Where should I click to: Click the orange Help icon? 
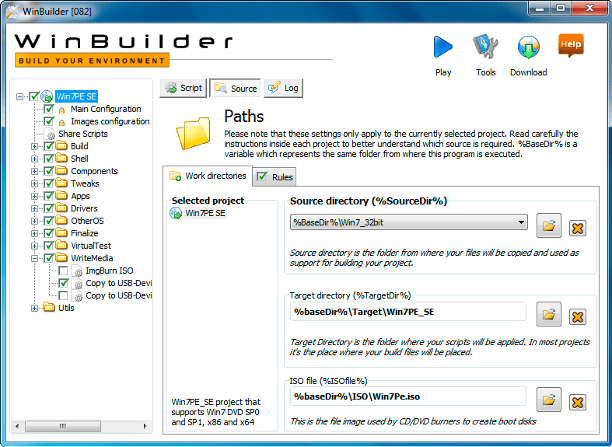point(571,45)
